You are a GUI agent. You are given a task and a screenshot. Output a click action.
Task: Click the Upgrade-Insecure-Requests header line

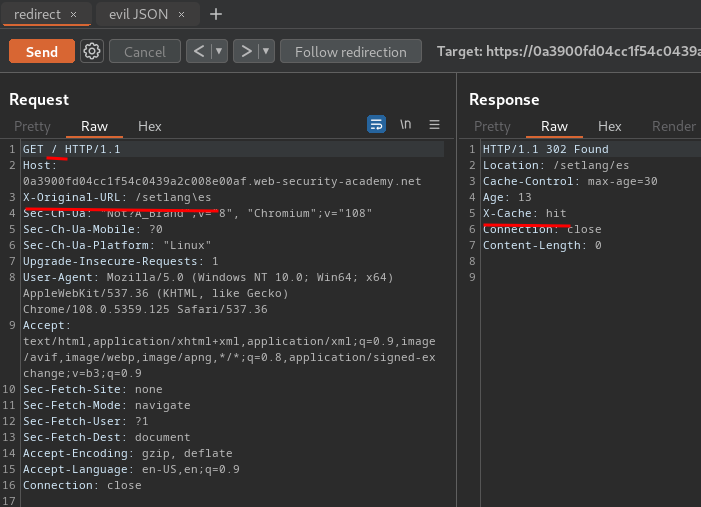[121, 261]
